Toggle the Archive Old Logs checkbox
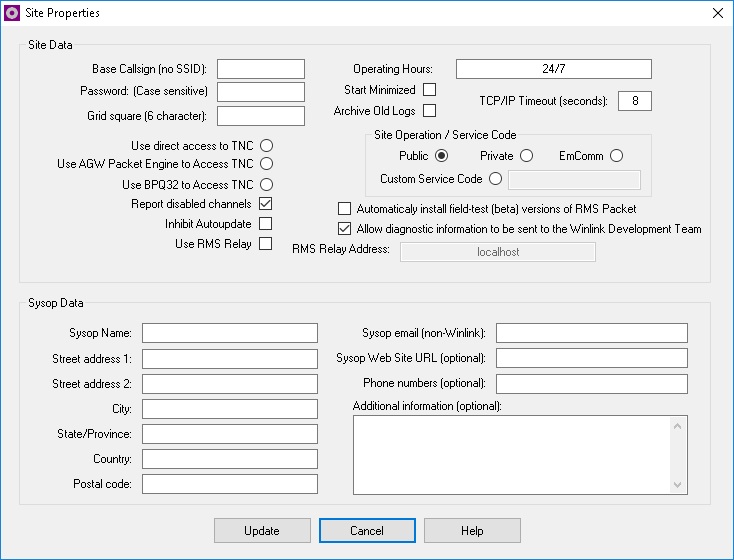The image size is (734, 560). coord(429,111)
